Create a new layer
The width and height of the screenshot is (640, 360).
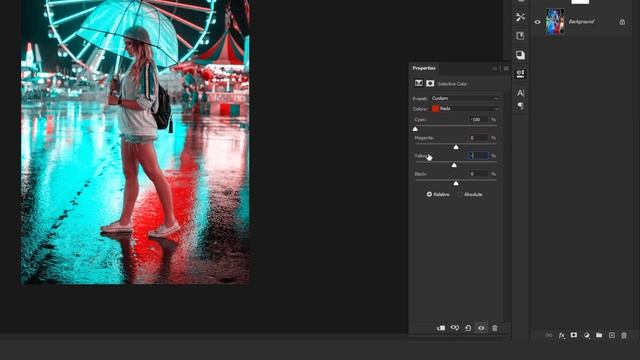point(611,335)
